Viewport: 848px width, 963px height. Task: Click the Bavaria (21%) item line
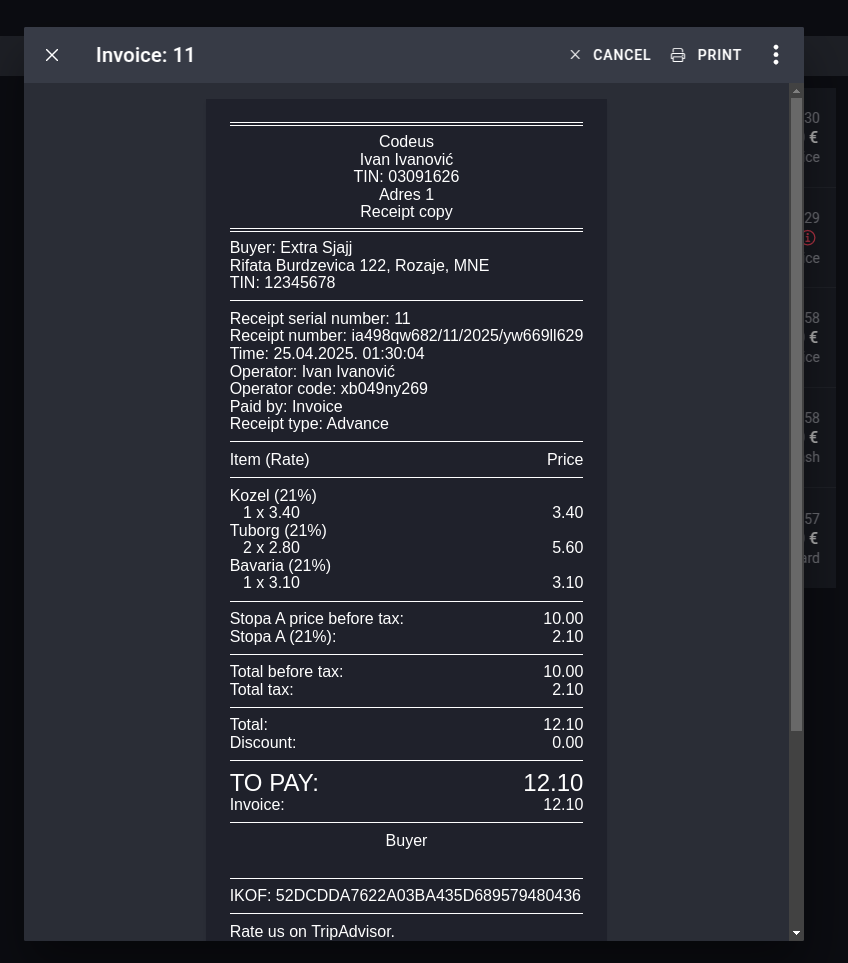pyautogui.click(x=280, y=566)
